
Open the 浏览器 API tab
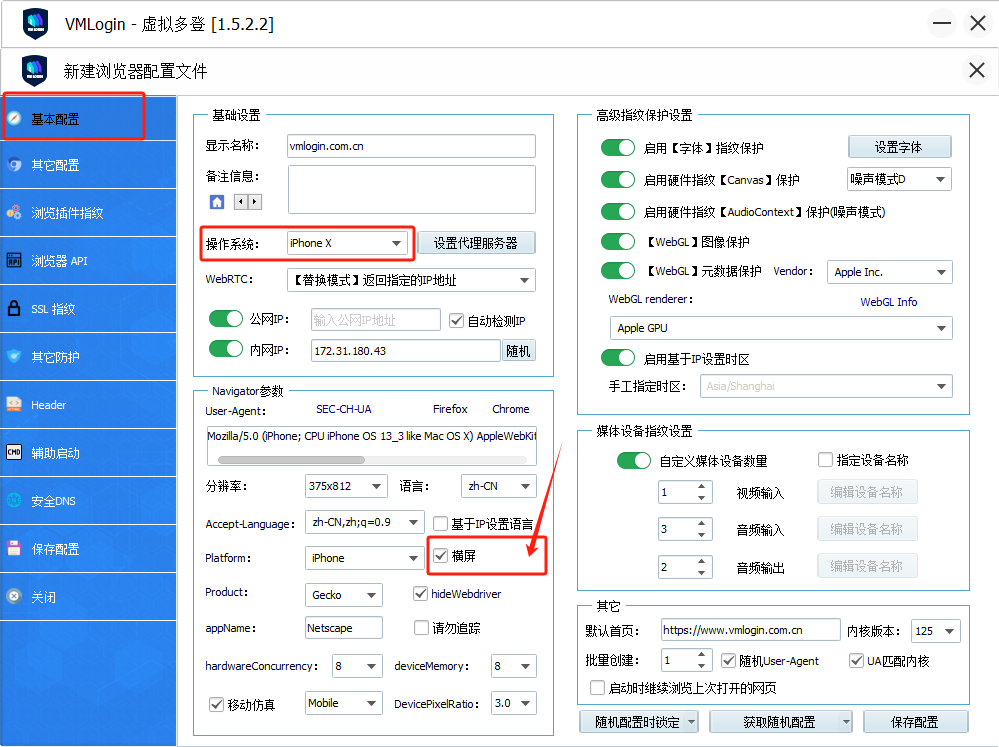(x=88, y=261)
